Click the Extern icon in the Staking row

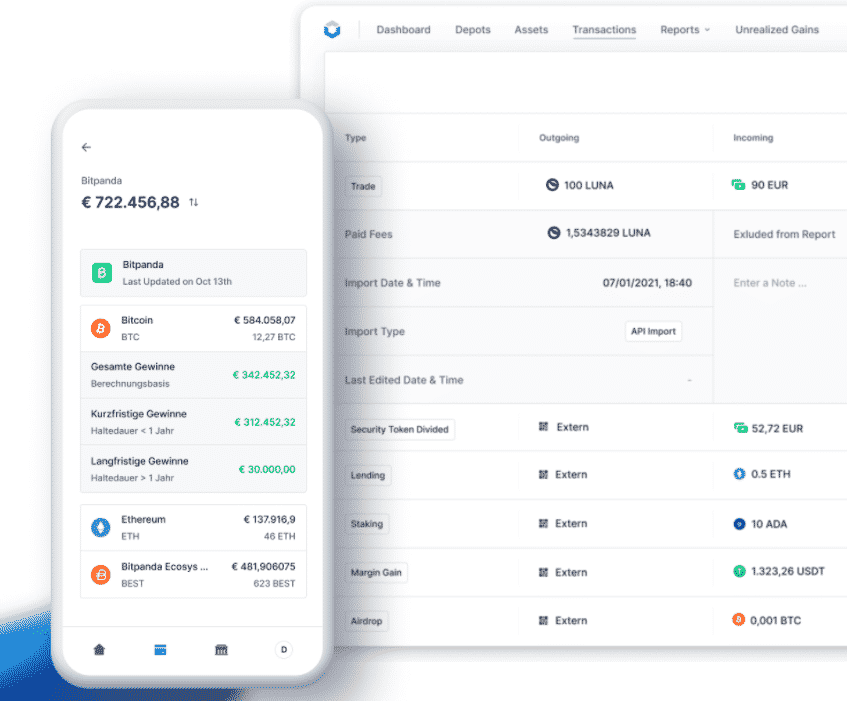pos(543,523)
